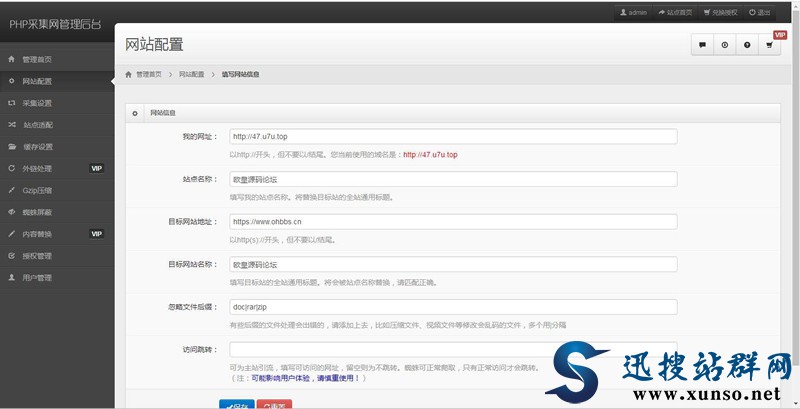Focus the 忽略文件后缀 input field
This screenshot has width=800, height=409.
coord(453,307)
